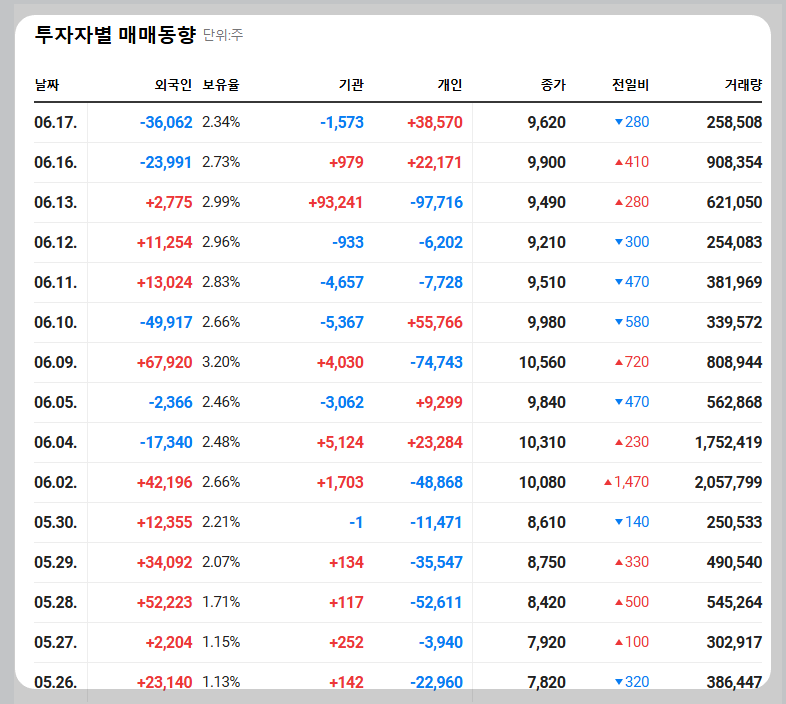Click individual value +9,299

[x=439, y=403]
